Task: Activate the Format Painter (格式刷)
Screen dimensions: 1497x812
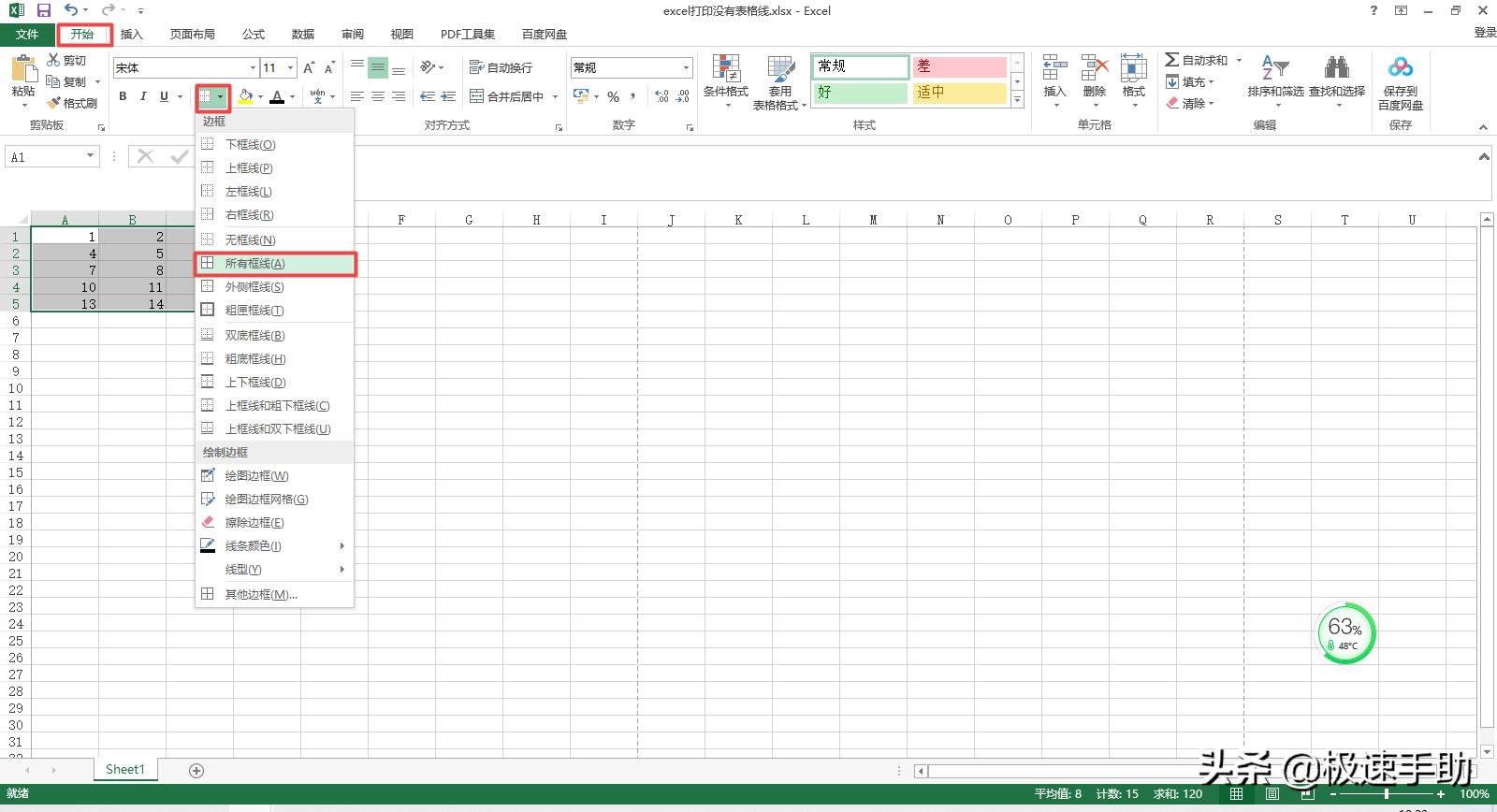Action: [72, 103]
